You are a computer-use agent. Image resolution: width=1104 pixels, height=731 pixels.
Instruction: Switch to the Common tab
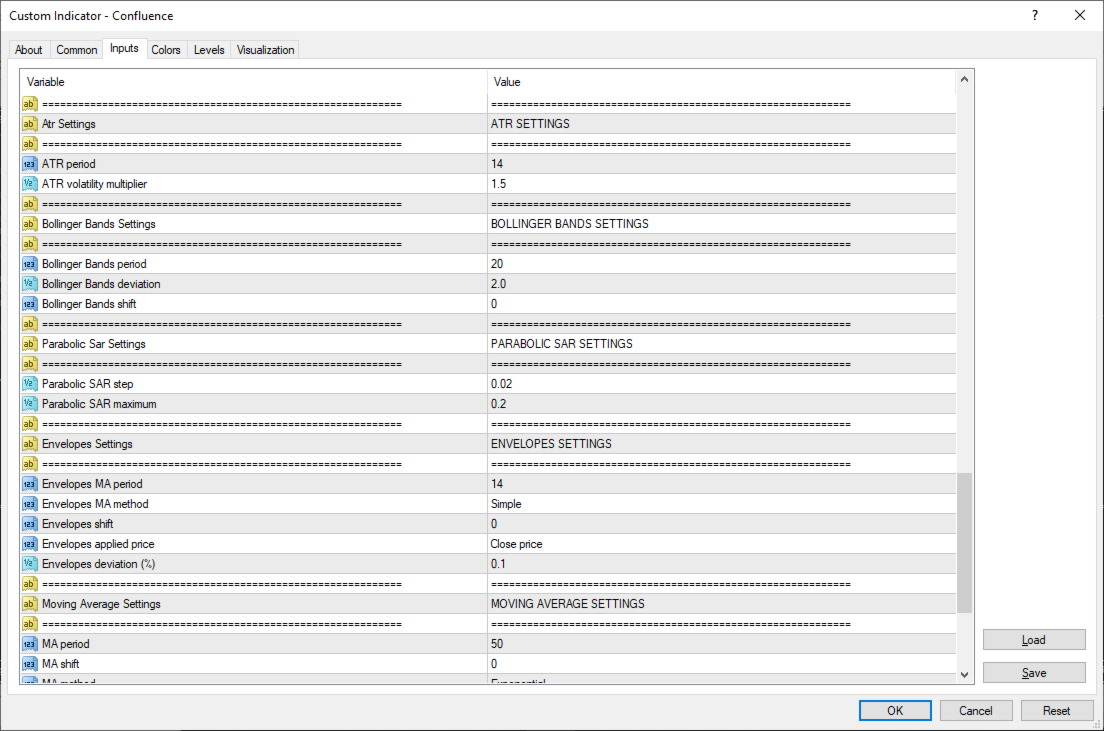pos(77,50)
